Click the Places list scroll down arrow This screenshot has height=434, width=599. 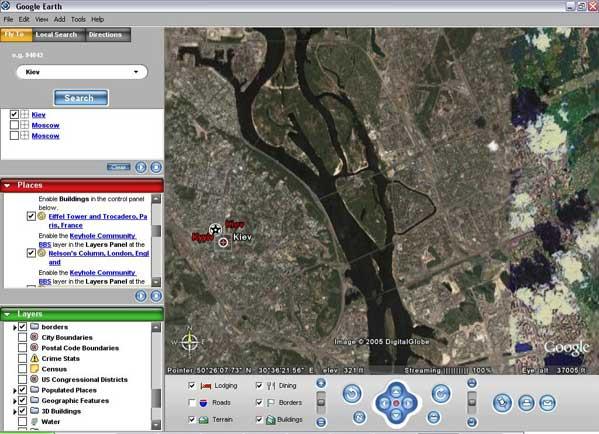click(156, 282)
